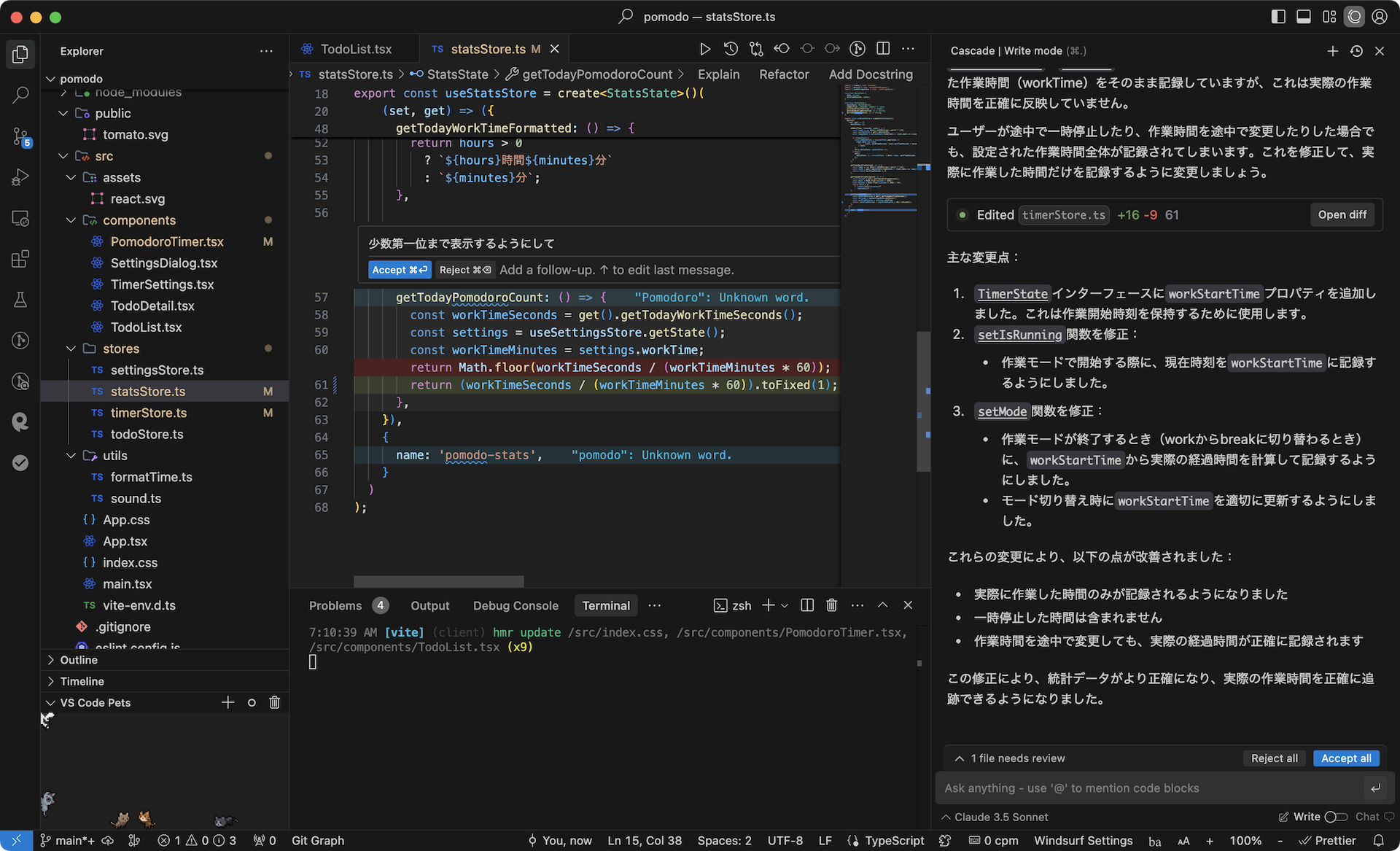This screenshot has width=1400, height=851.
Task: Open Git Graph from the status bar
Action: point(317,840)
